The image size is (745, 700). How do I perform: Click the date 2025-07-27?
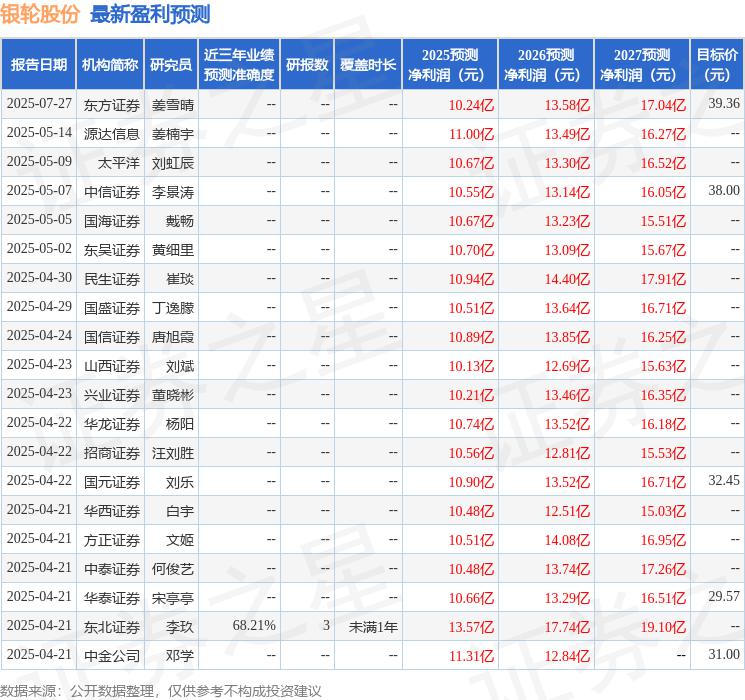pyautogui.click(x=39, y=104)
